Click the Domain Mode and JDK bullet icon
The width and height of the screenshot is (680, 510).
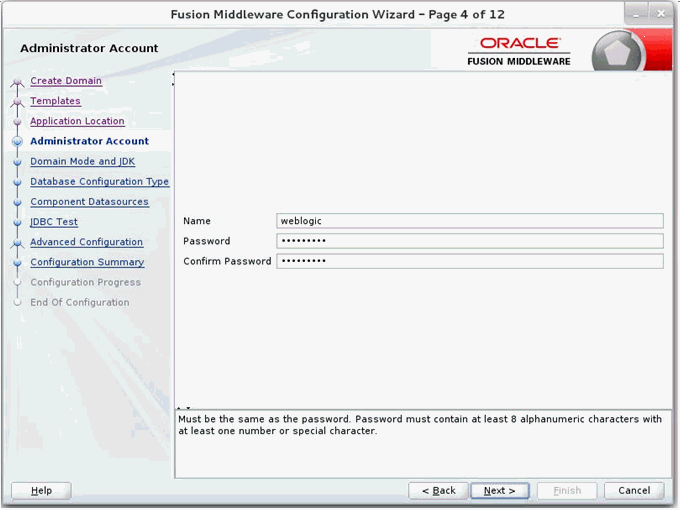coord(17,162)
